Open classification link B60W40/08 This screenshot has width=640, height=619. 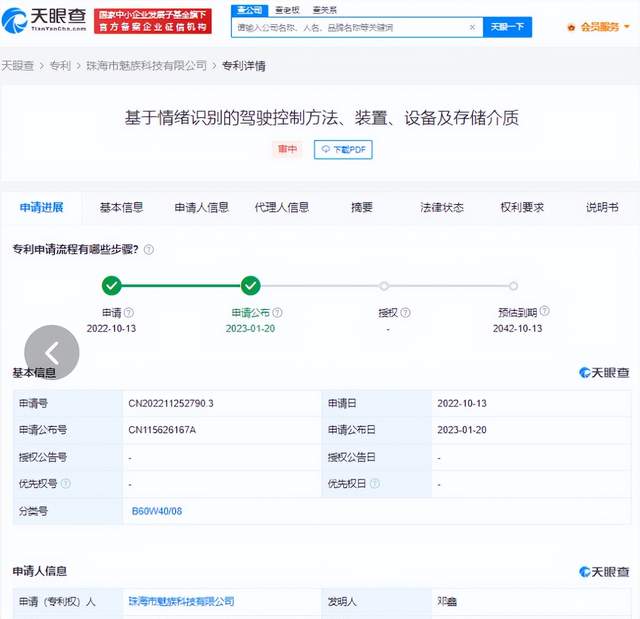157,511
